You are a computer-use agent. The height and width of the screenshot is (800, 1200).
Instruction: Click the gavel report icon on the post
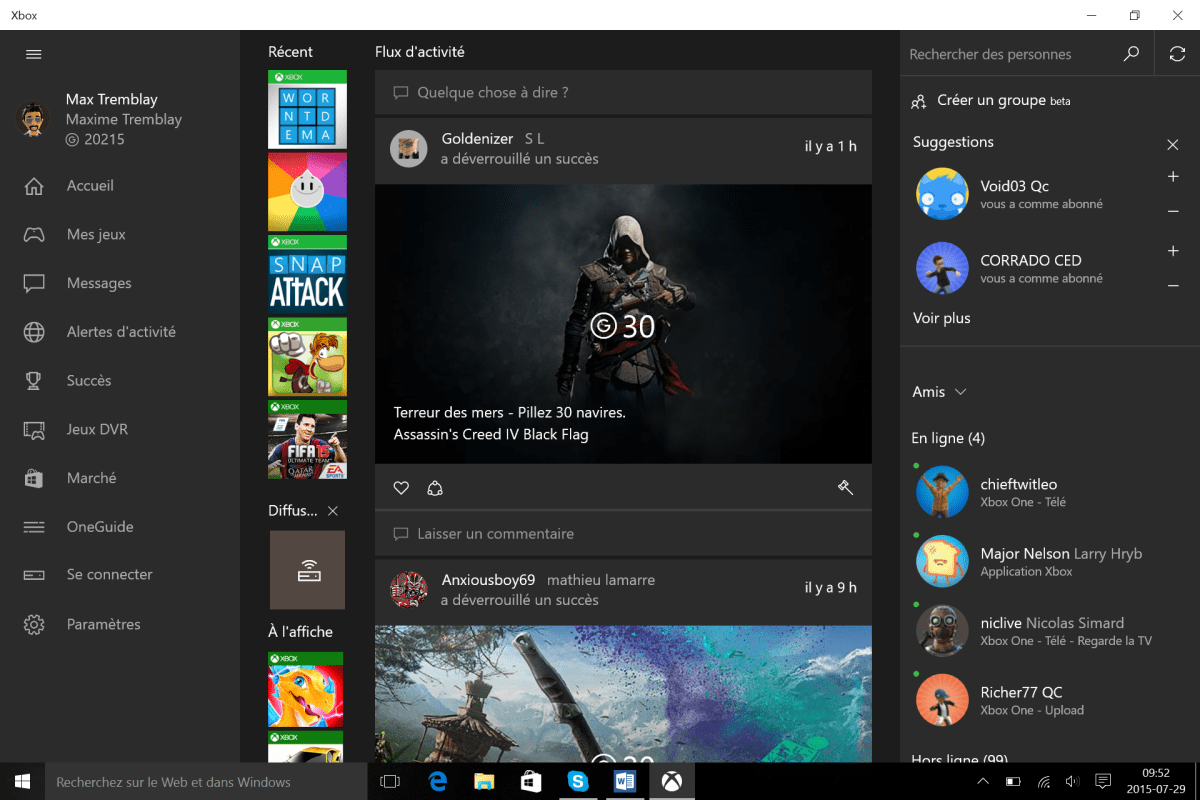845,488
